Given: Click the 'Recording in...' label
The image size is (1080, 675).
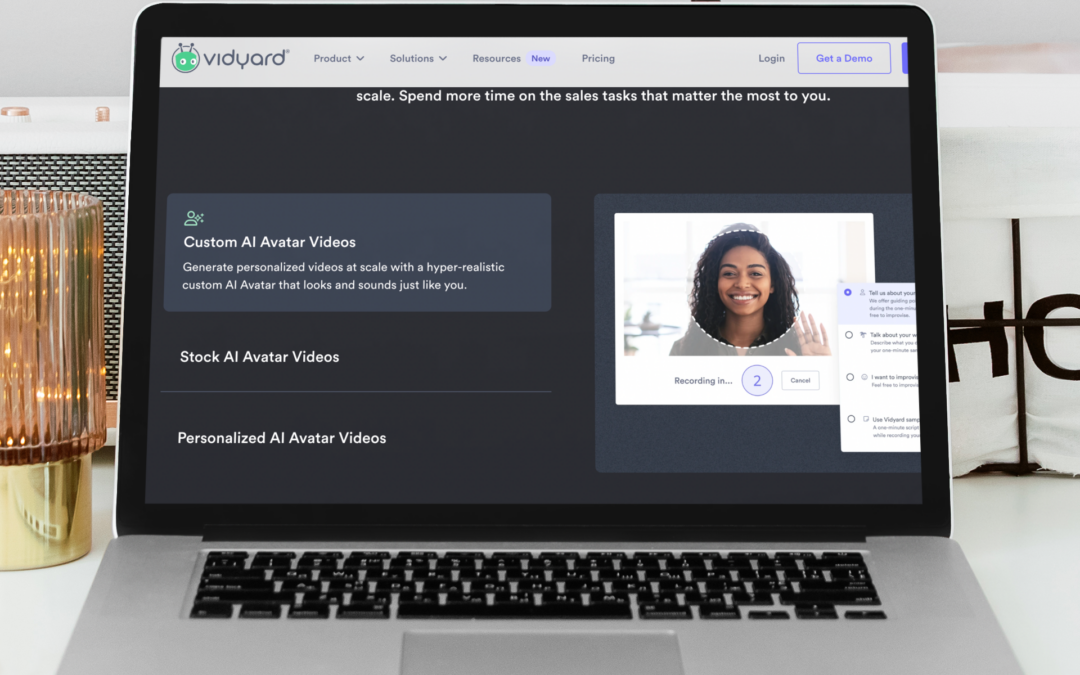Looking at the screenshot, I should (703, 381).
